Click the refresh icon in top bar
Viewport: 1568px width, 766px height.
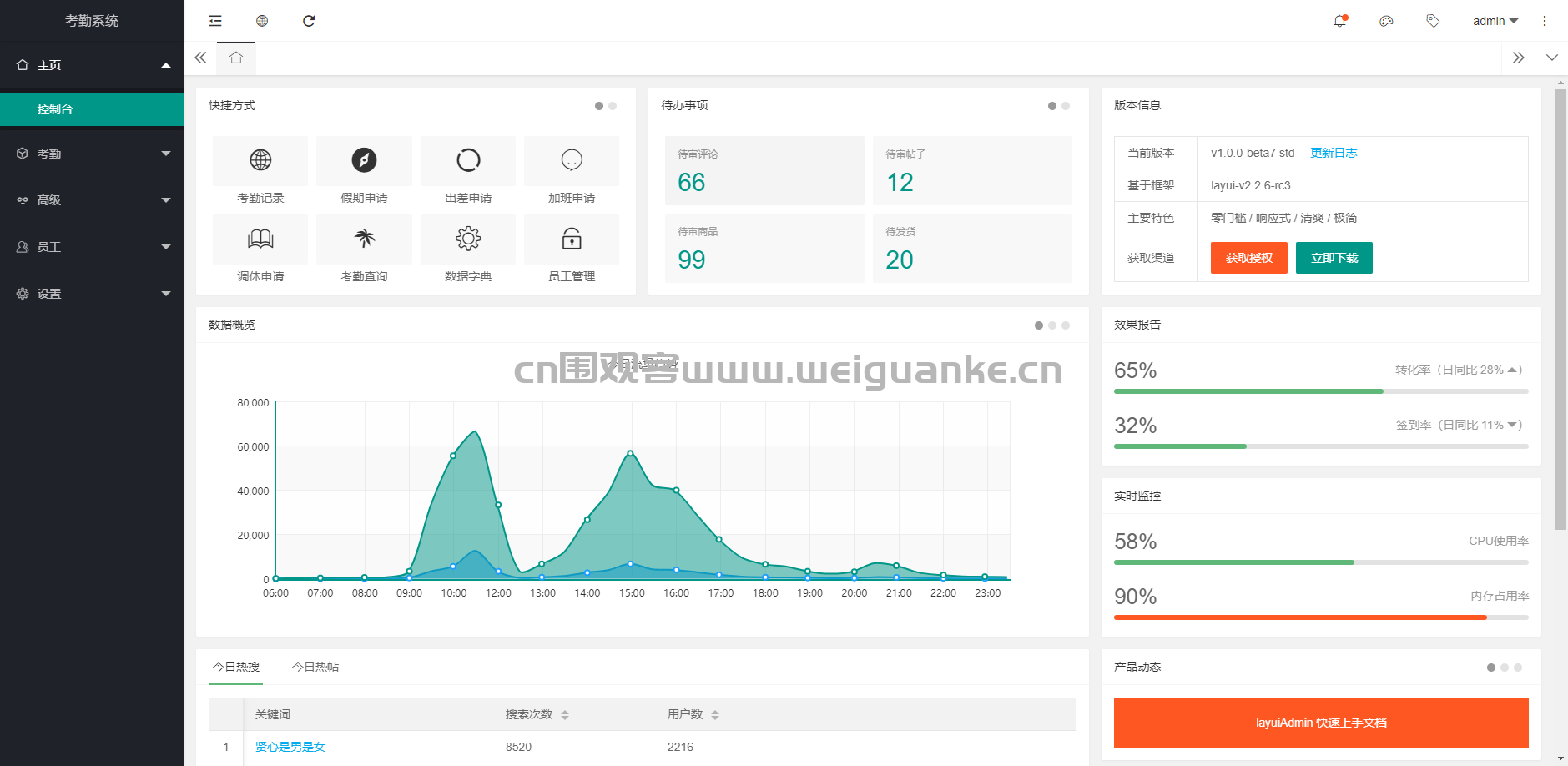(x=309, y=21)
